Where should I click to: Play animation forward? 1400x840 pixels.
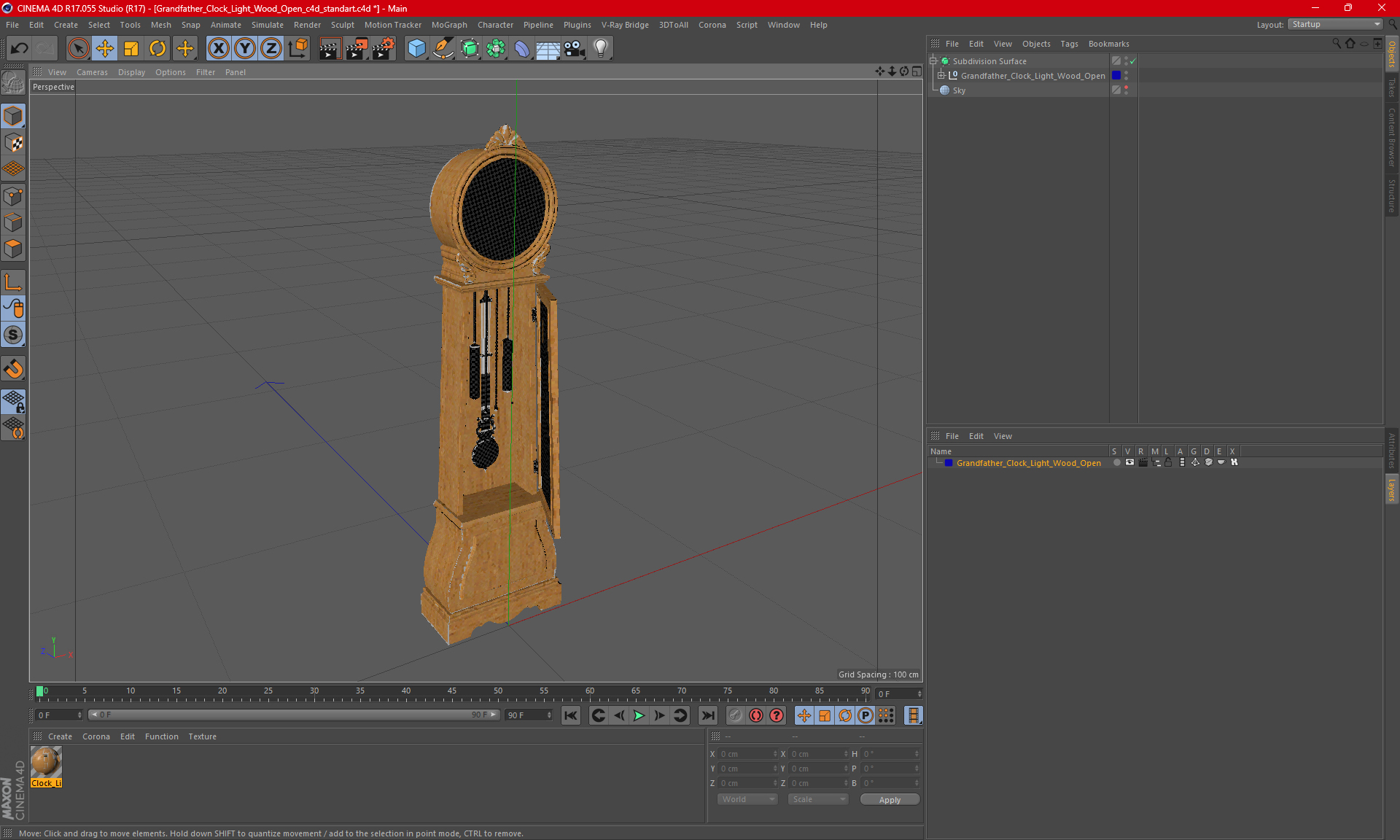pos(639,715)
